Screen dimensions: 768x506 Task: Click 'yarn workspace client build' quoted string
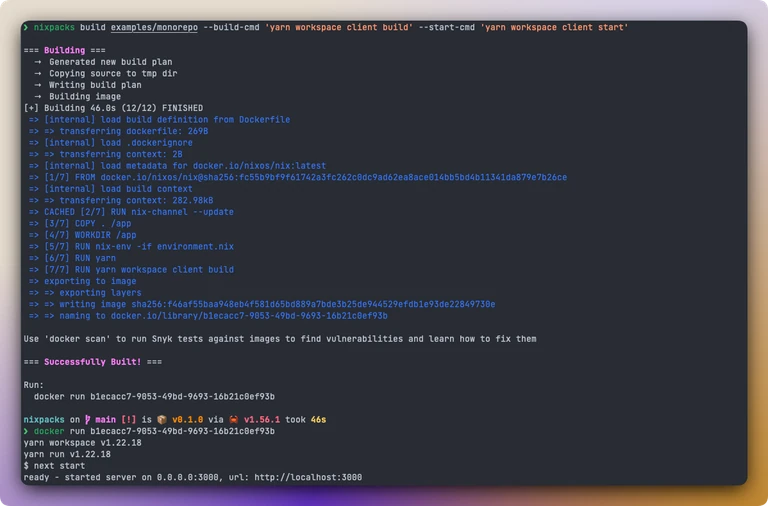point(339,27)
